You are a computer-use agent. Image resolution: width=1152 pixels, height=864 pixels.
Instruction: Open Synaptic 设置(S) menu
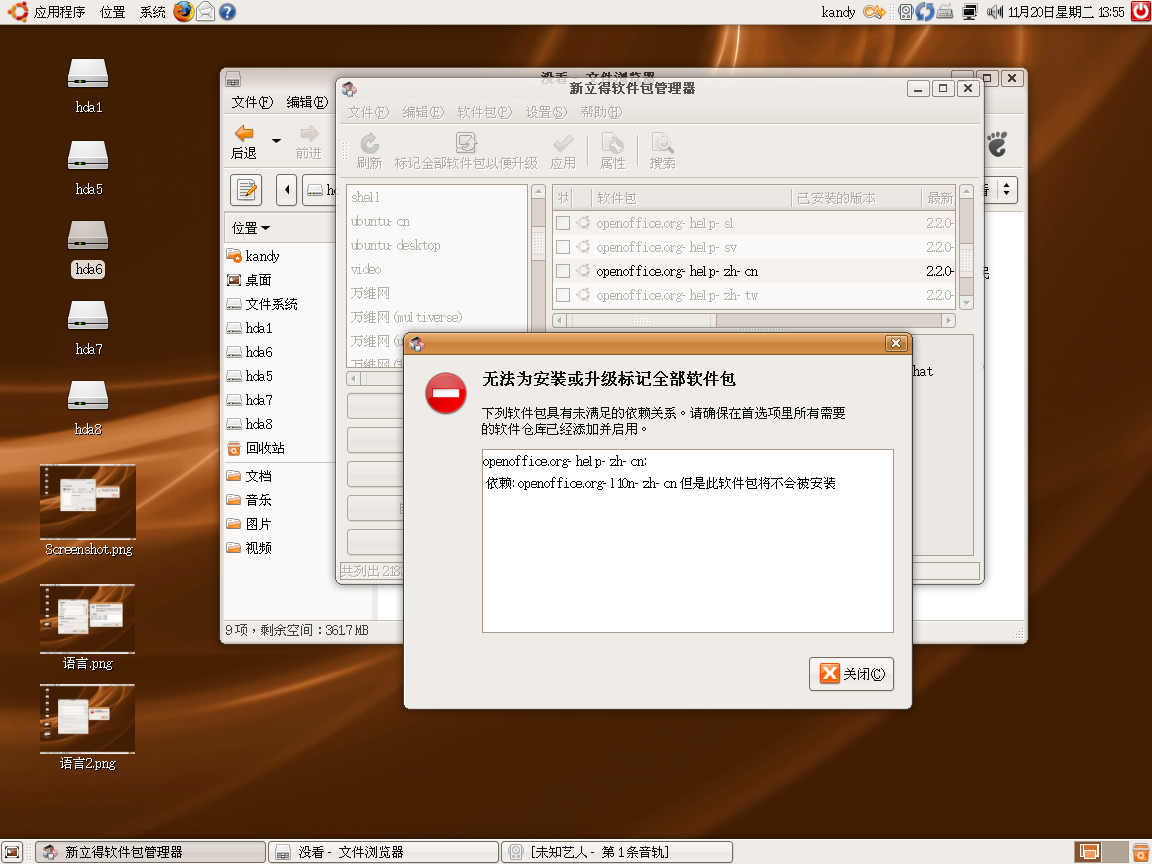(x=546, y=112)
